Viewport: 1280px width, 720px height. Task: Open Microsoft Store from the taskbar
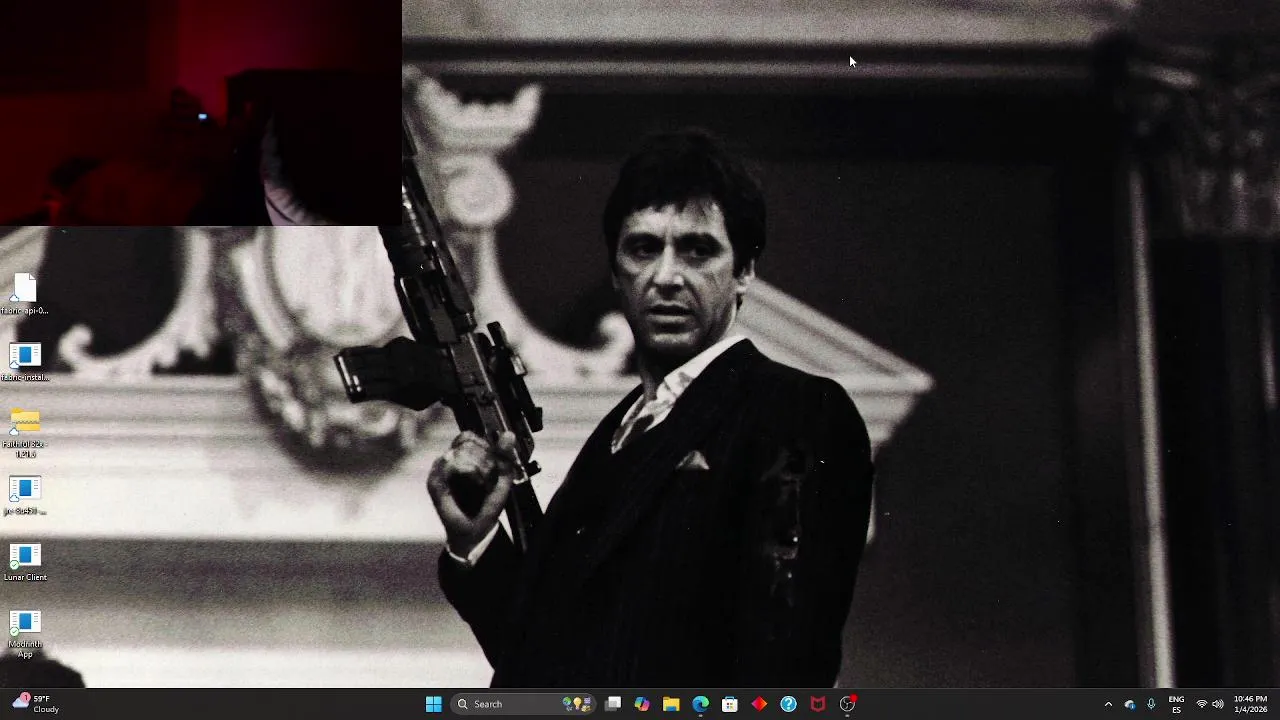point(730,704)
